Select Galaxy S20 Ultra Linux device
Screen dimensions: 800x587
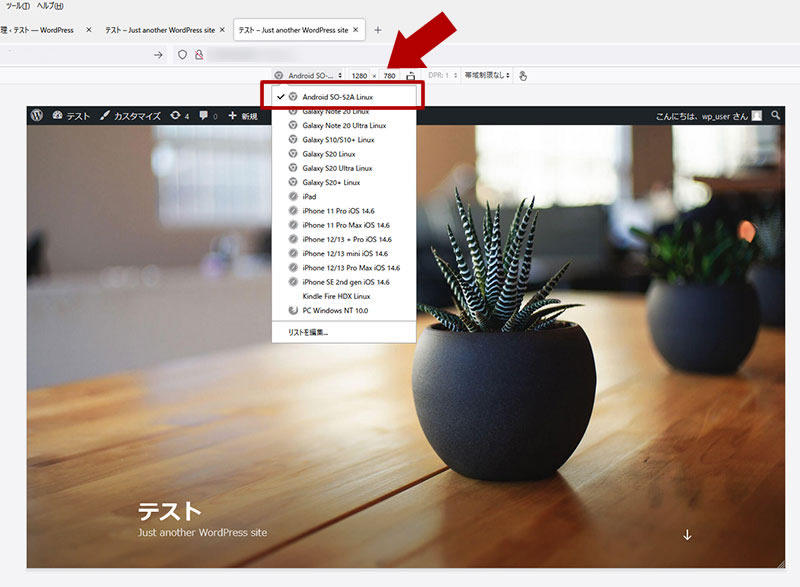344,168
